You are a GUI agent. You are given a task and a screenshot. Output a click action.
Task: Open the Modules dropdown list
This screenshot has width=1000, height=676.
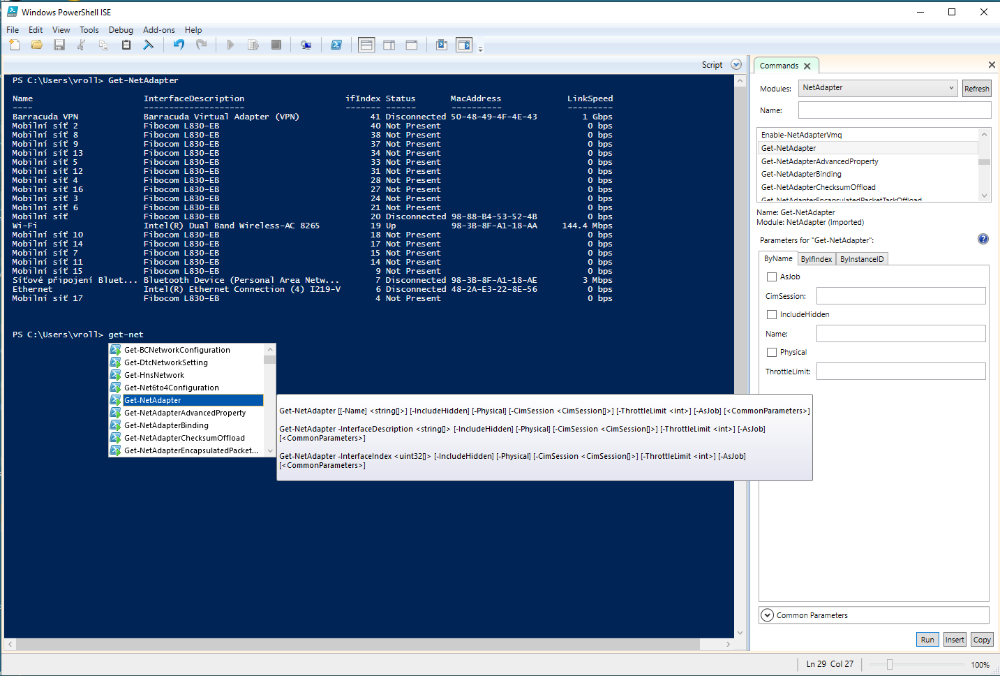pos(953,88)
